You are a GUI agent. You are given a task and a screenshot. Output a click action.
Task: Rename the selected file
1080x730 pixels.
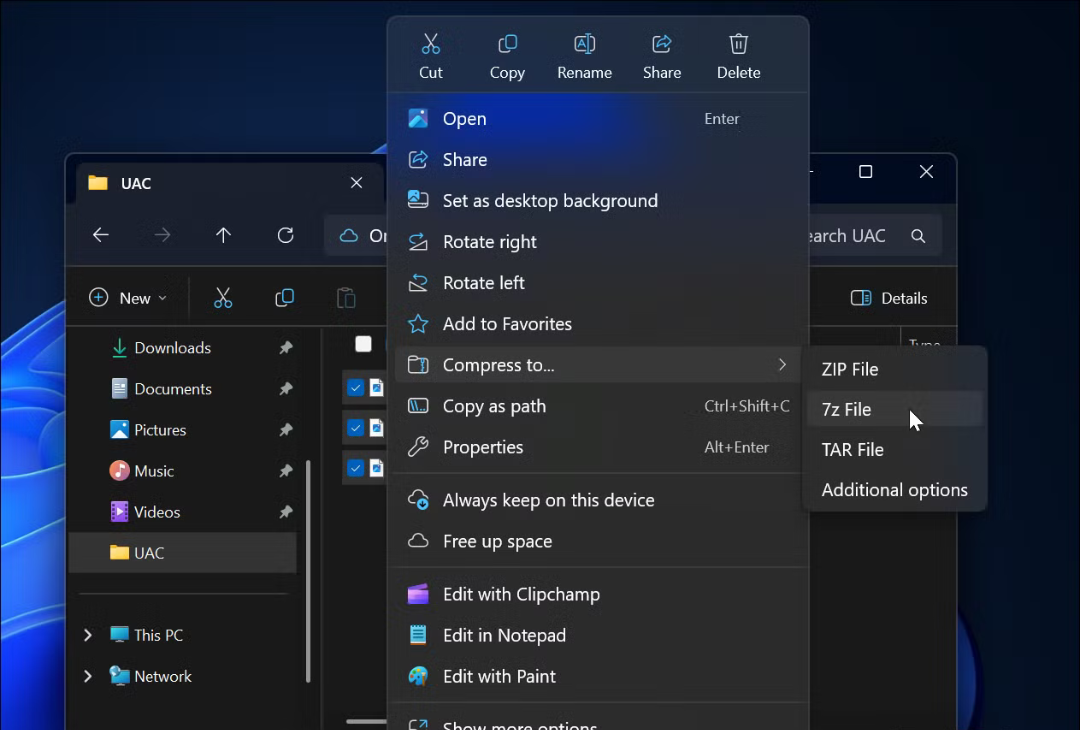click(x=584, y=54)
